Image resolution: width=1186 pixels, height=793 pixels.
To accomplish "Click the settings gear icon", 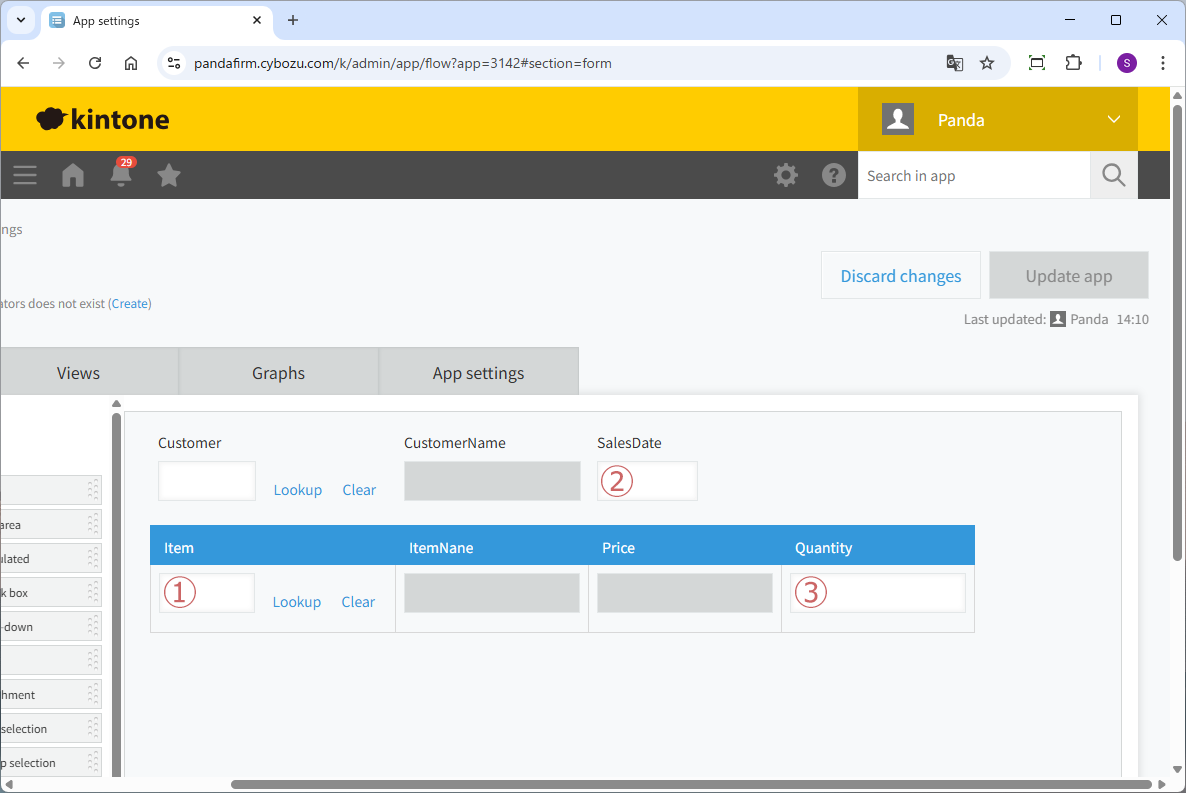I will (x=786, y=176).
